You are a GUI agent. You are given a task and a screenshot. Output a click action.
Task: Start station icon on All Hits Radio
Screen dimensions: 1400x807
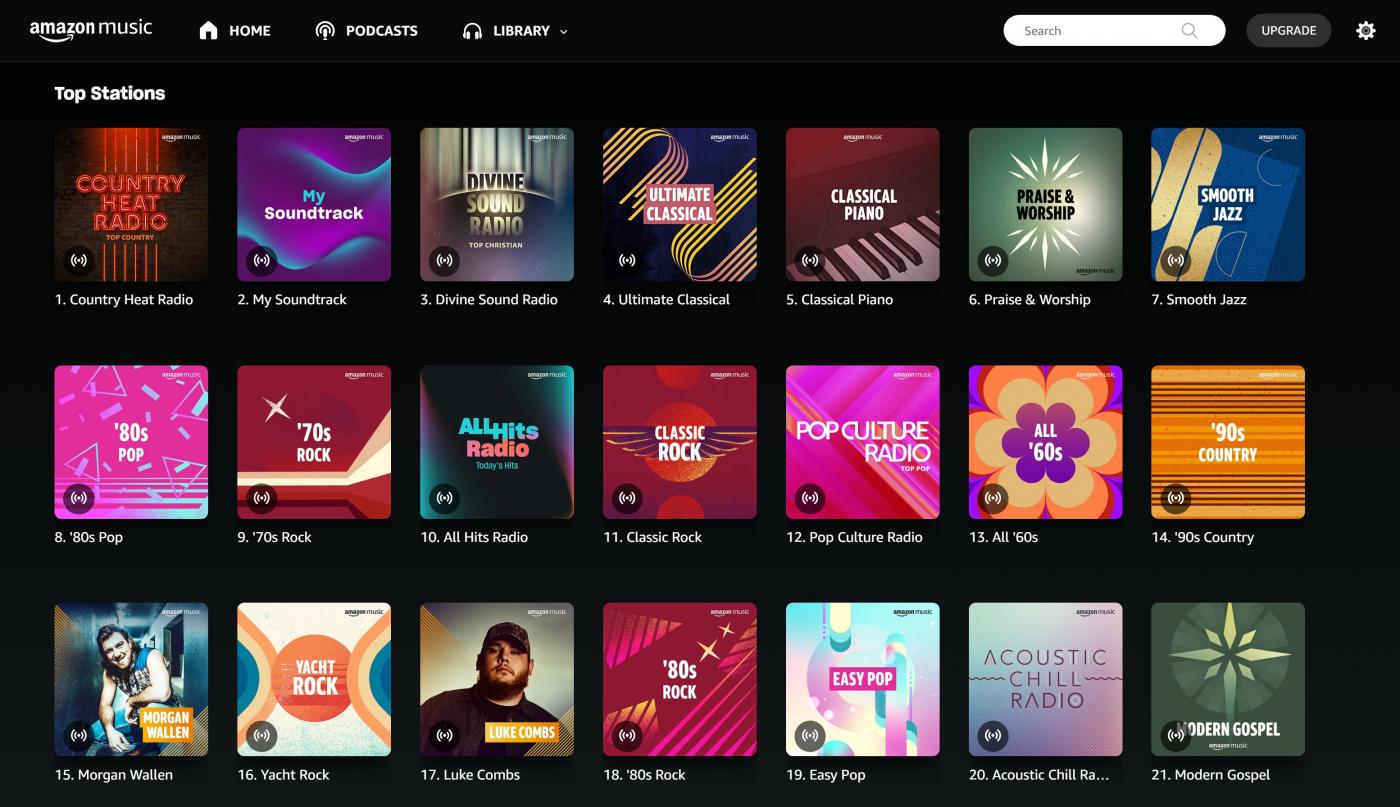pos(445,497)
